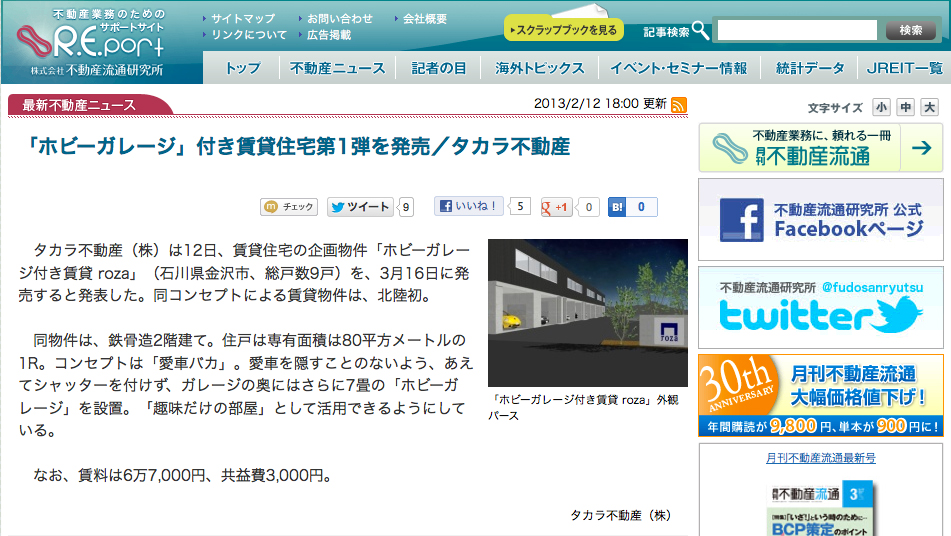Click the Facebook like count 5
The image size is (951, 536).
pyautogui.click(x=520, y=206)
